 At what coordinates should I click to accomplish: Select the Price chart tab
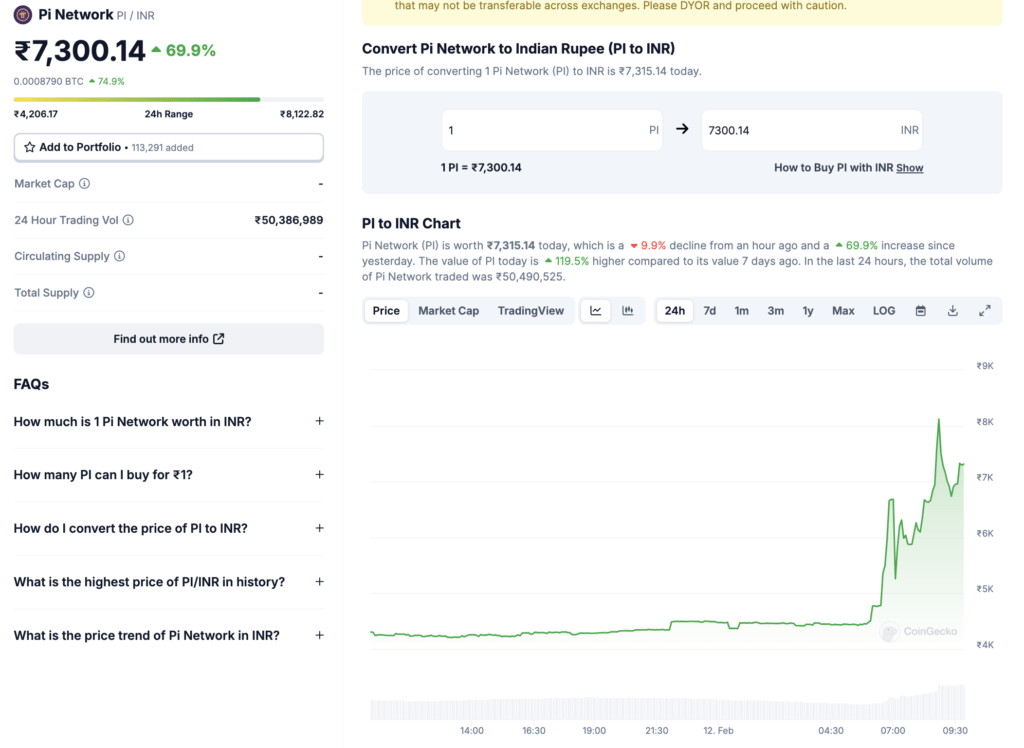pos(386,311)
